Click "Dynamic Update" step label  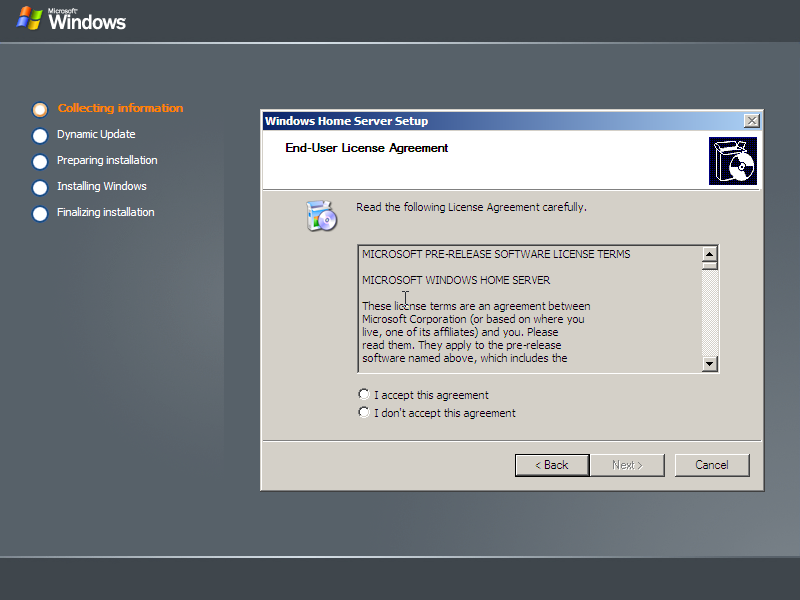(x=96, y=134)
